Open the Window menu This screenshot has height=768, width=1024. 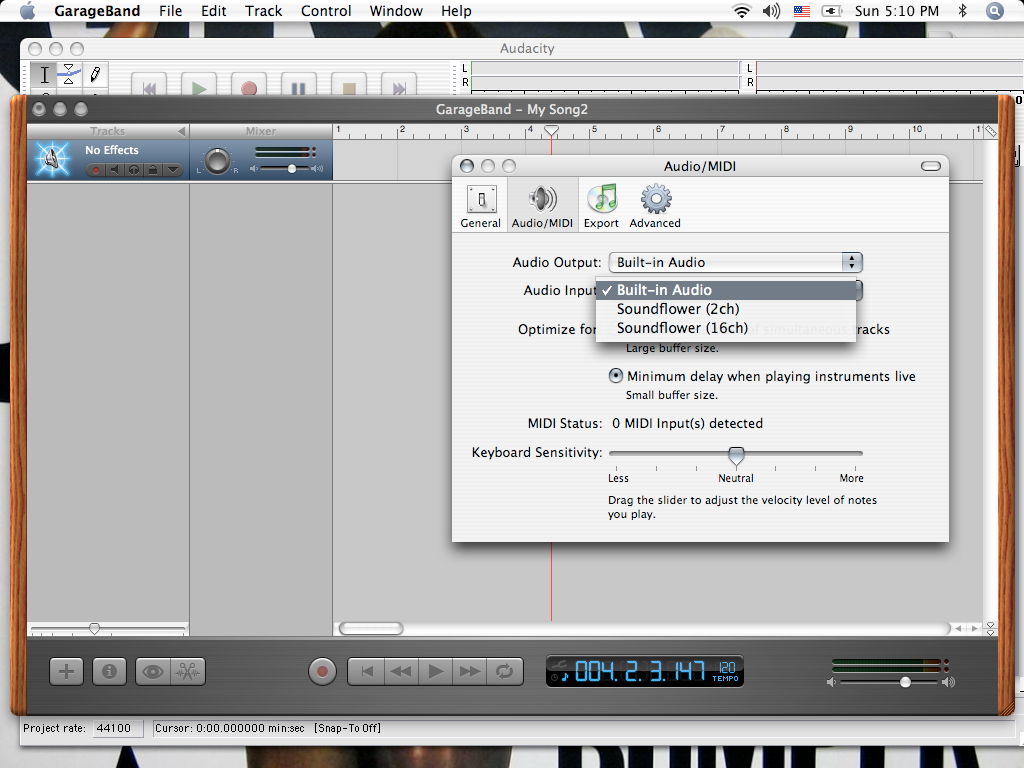click(396, 11)
